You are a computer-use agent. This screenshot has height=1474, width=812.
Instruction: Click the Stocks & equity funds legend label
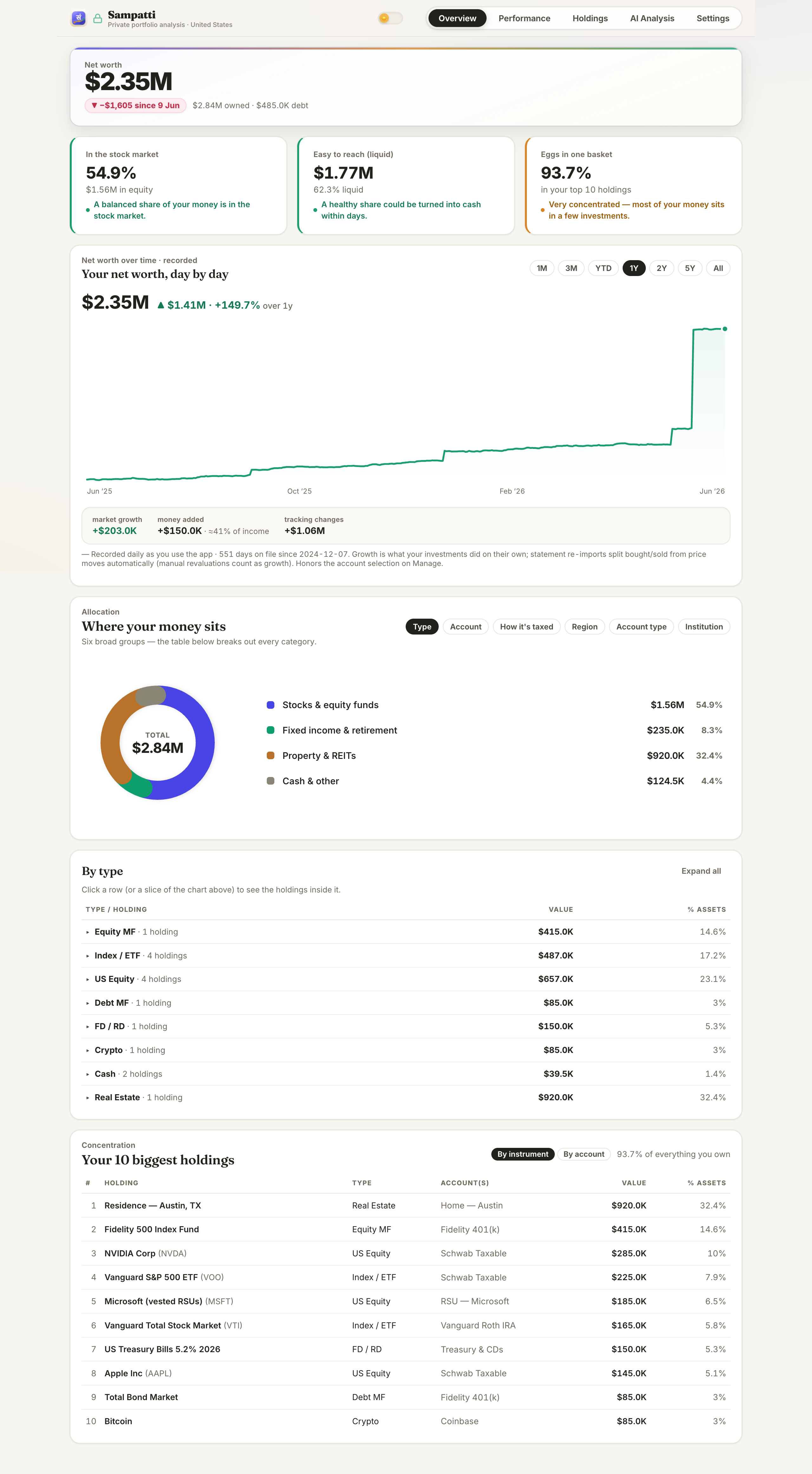330,705
